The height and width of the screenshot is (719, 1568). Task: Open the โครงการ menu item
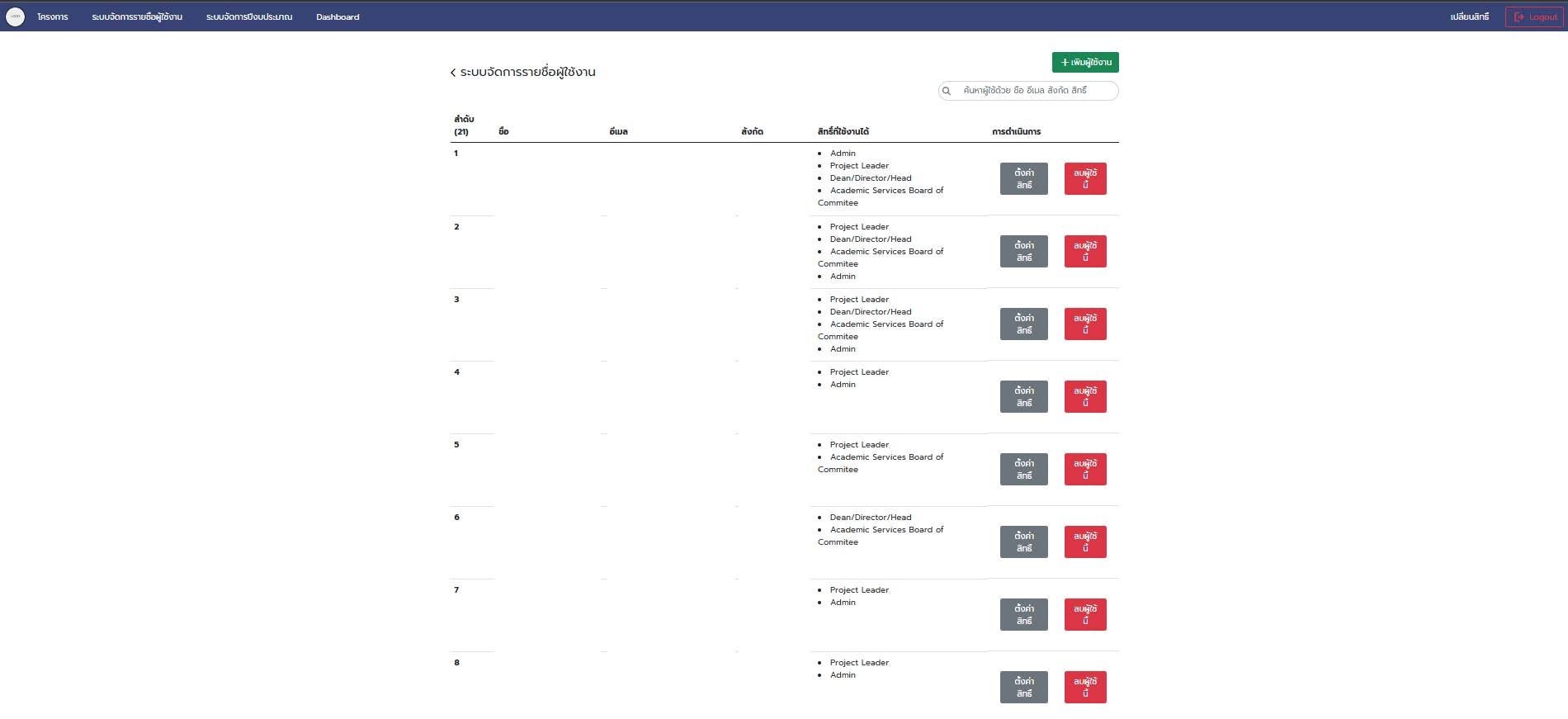pos(53,17)
